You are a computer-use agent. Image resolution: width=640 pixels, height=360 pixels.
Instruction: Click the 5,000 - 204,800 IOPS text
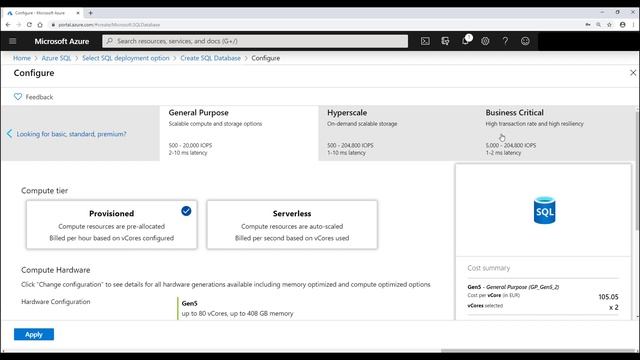pyautogui.click(x=511, y=145)
